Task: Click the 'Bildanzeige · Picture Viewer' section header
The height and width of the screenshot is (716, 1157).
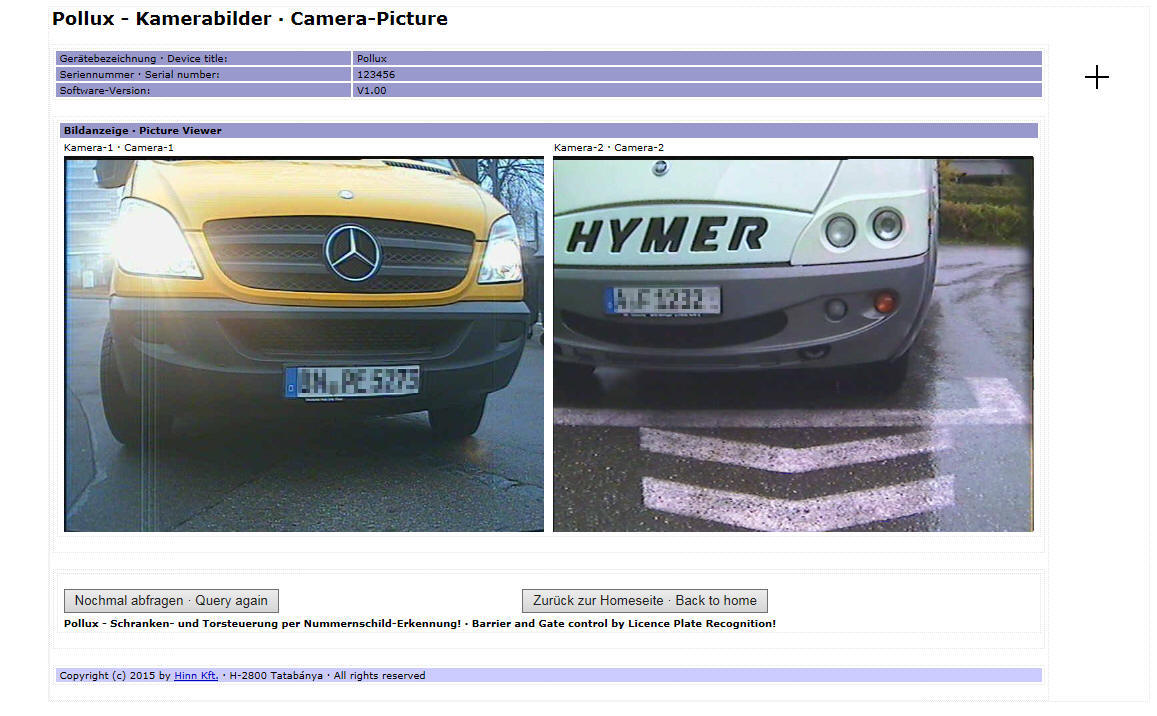Action: tap(548, 131)
